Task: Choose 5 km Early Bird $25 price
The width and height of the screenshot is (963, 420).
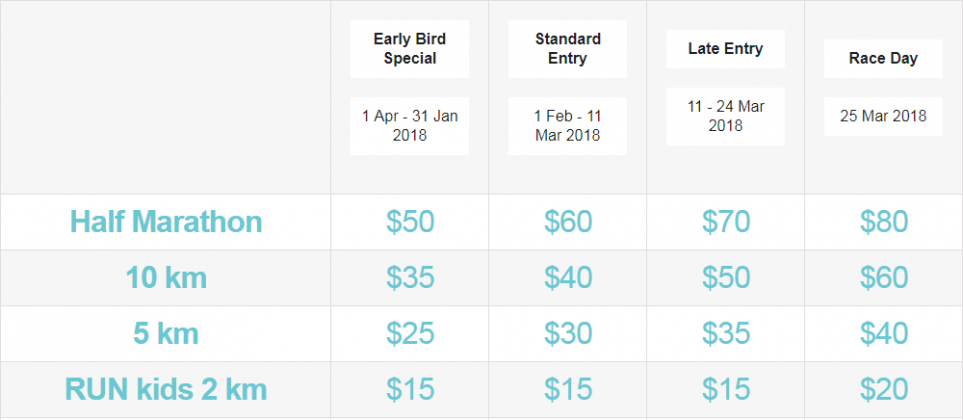Action: pos(410,333)
